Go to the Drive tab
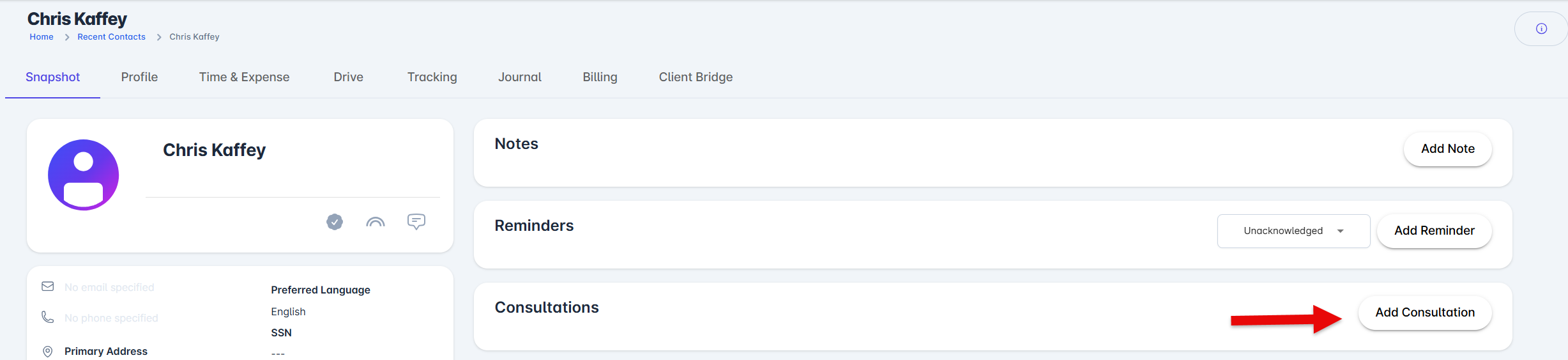This screenshot has width=1568, height=360. [x=348, y=77]
